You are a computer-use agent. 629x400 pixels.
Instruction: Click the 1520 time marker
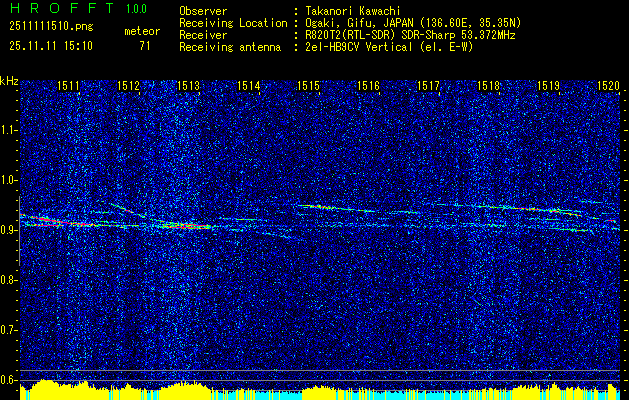(609, 85)
